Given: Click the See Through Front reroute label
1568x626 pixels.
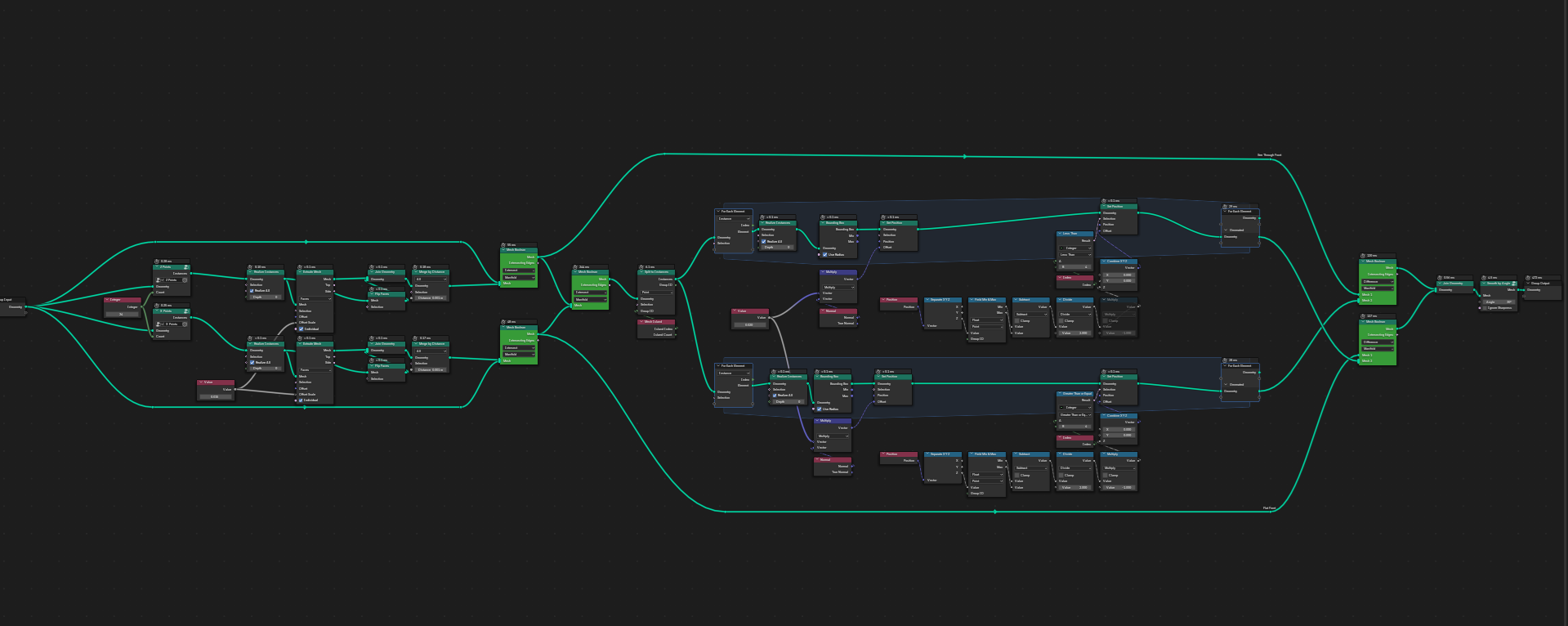Looking at the screenshot, I should (x=1269, y=155).
